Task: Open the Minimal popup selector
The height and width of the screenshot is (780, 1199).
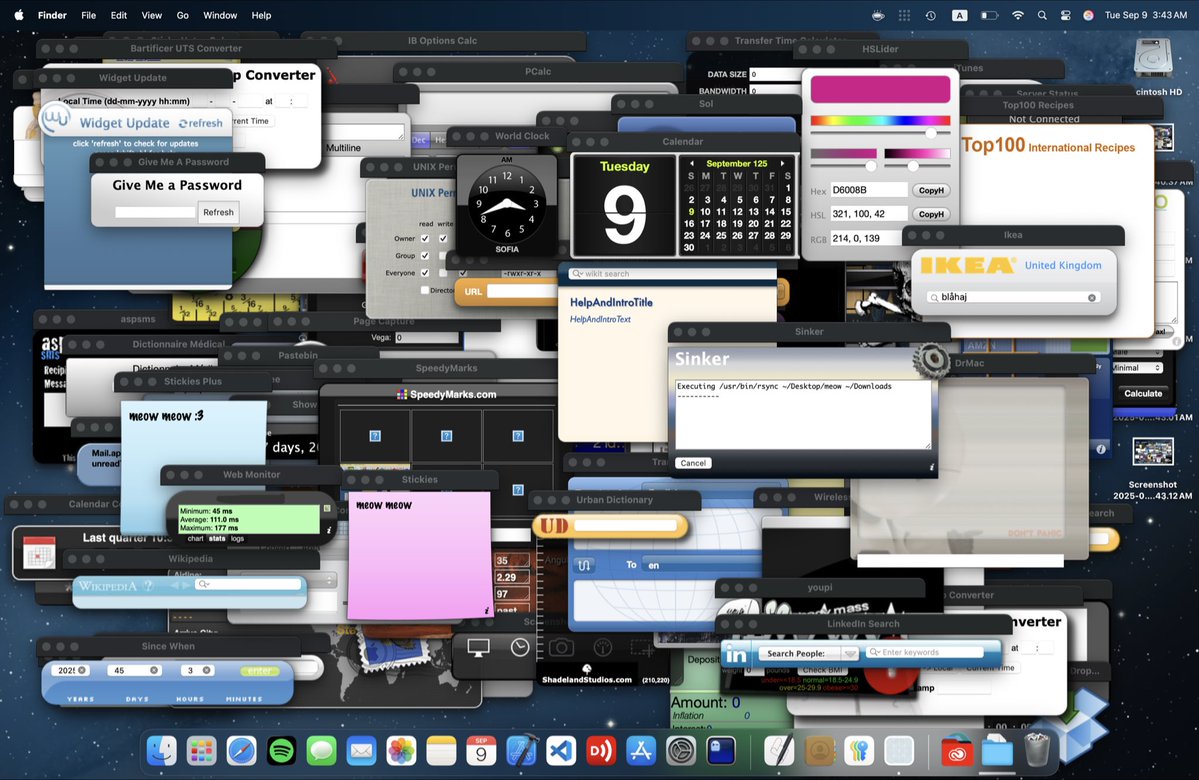Action: [x=1138, y=368]
